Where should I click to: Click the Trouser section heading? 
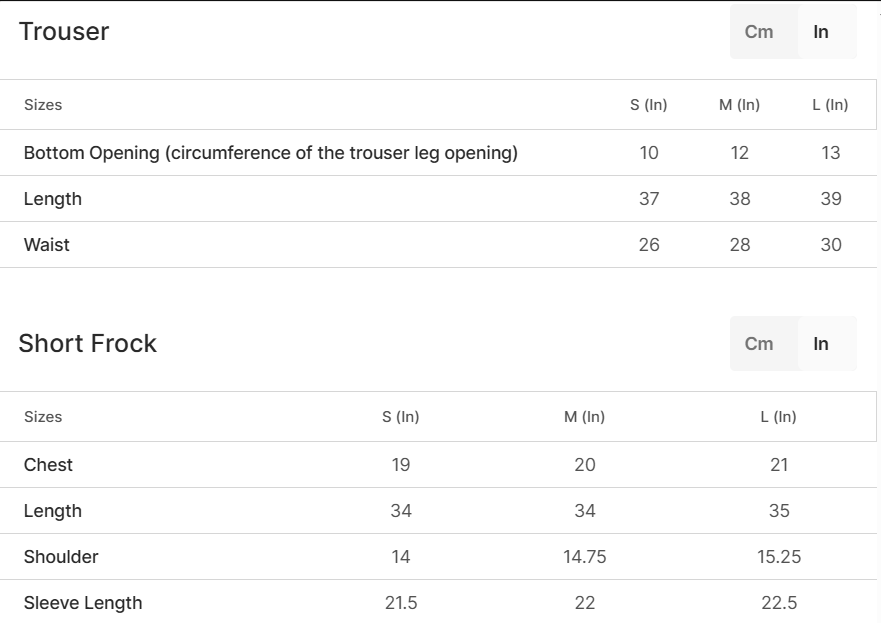64,32
